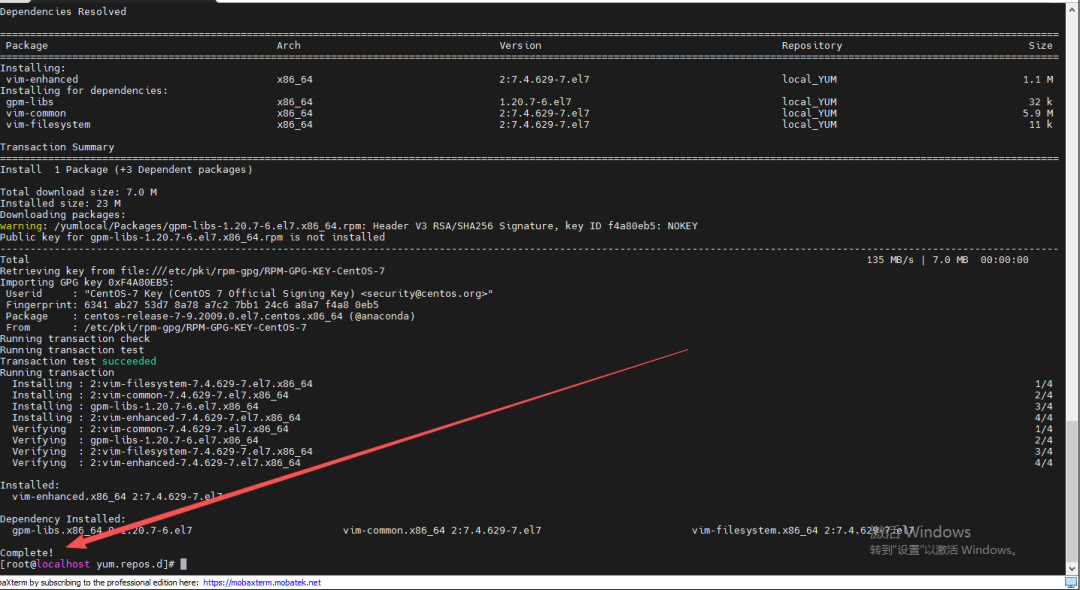Click the 'Arch' column header
This screenshot has height=590, width=1080.
289,45
